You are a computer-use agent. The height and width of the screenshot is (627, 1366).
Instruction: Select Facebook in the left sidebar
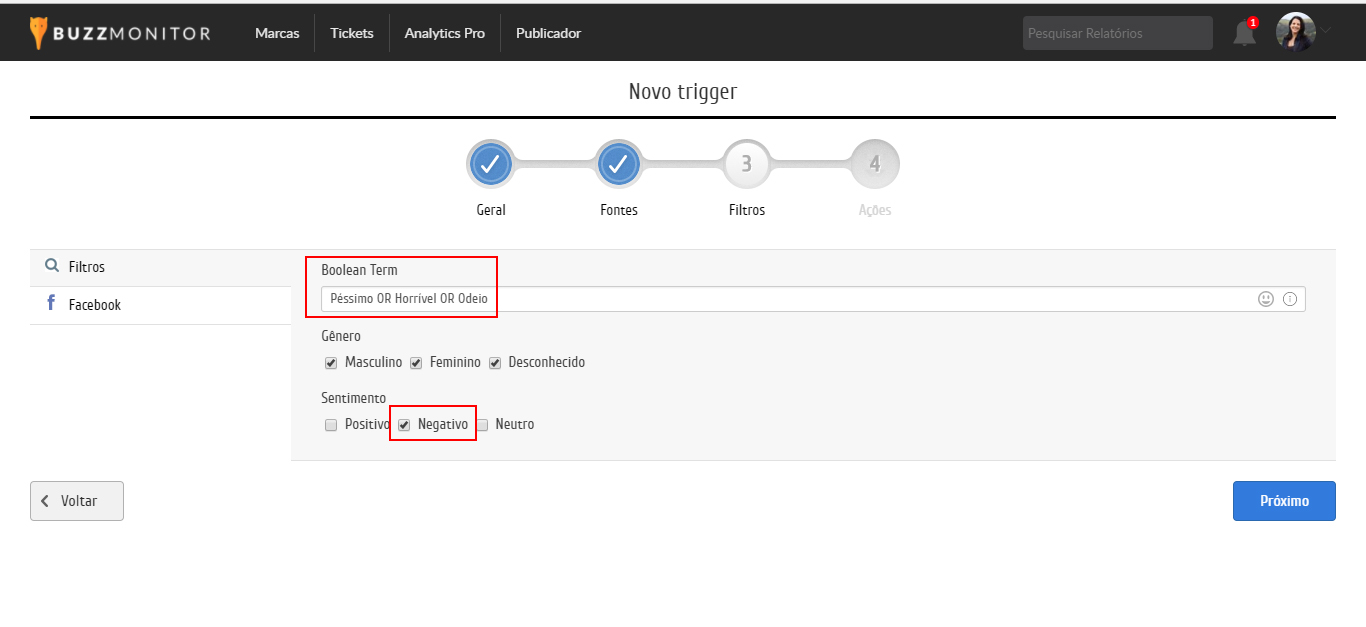pos(94,305)
